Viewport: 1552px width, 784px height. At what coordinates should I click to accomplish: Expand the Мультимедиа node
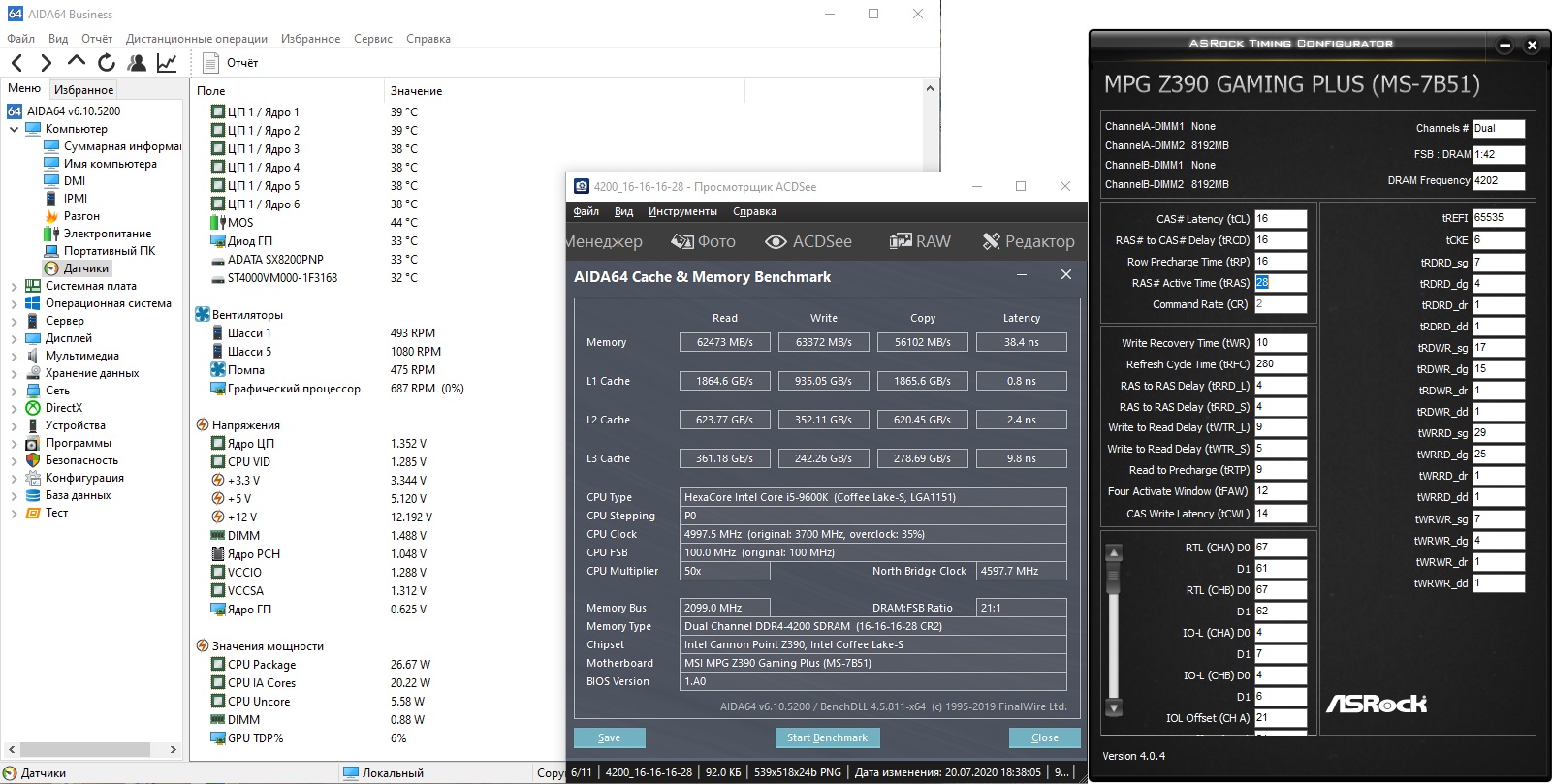(14, 356)
